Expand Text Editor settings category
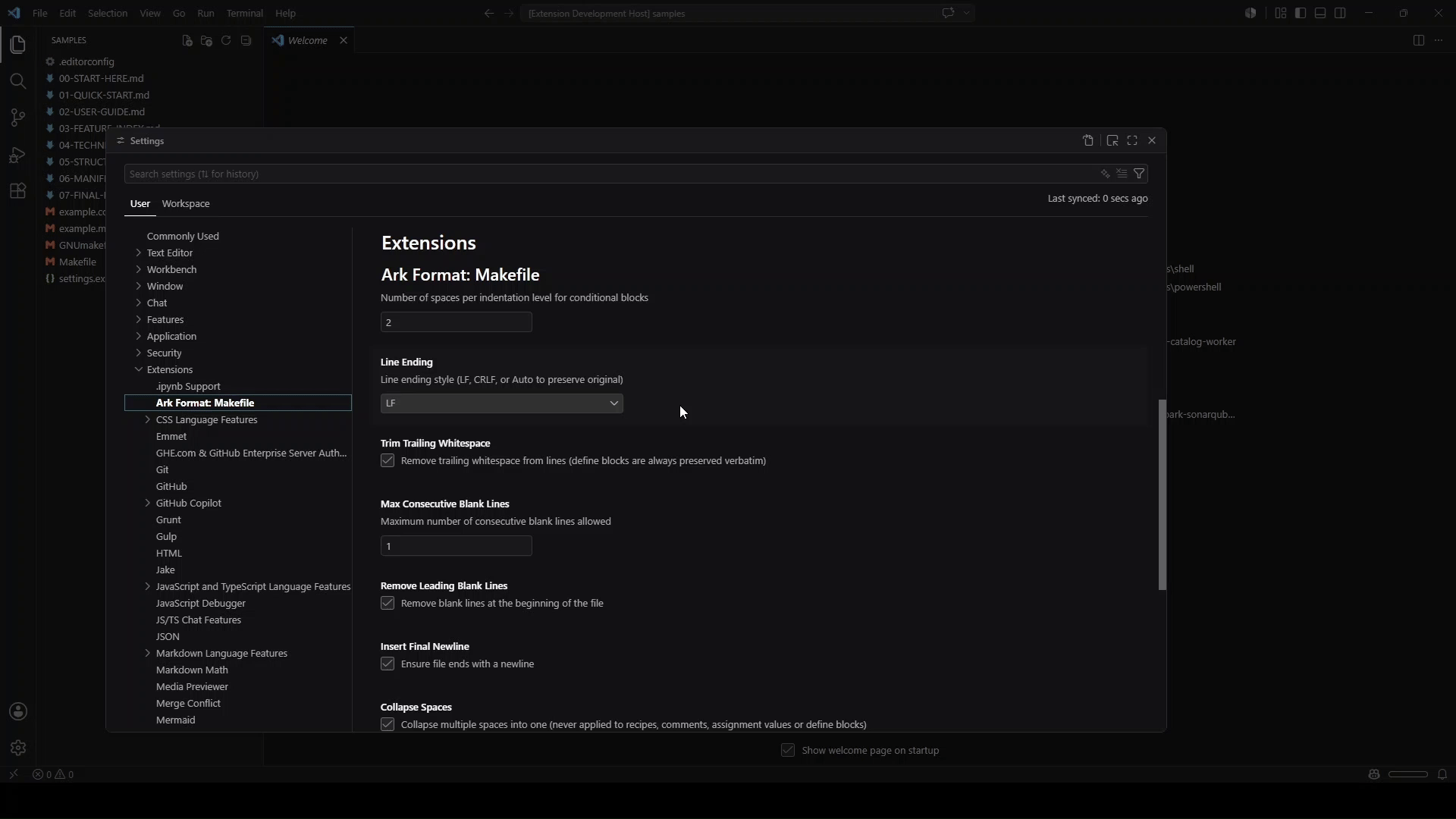Screen dimensions: 1456x819 [x=138, y=253]
